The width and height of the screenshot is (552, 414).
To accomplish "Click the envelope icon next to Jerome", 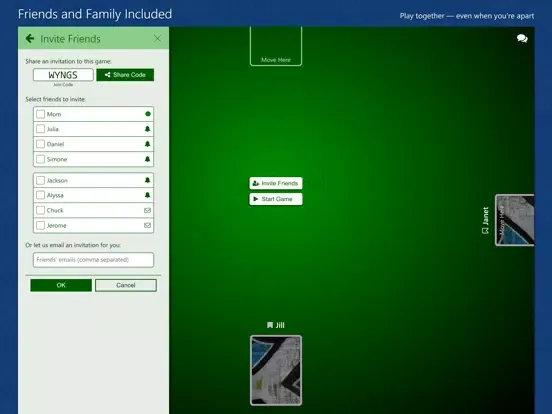I will (148, 225).
